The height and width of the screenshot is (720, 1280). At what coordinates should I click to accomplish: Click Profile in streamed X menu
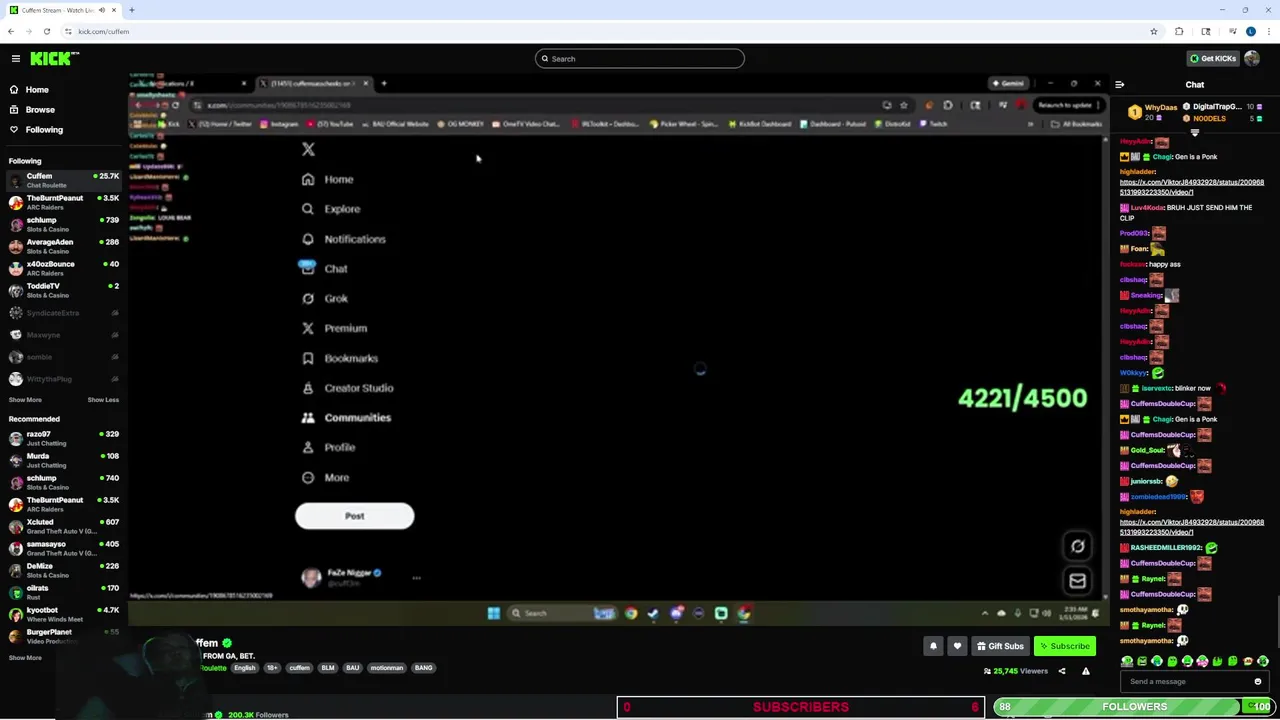pyautogui.click(x=328, y=447)
